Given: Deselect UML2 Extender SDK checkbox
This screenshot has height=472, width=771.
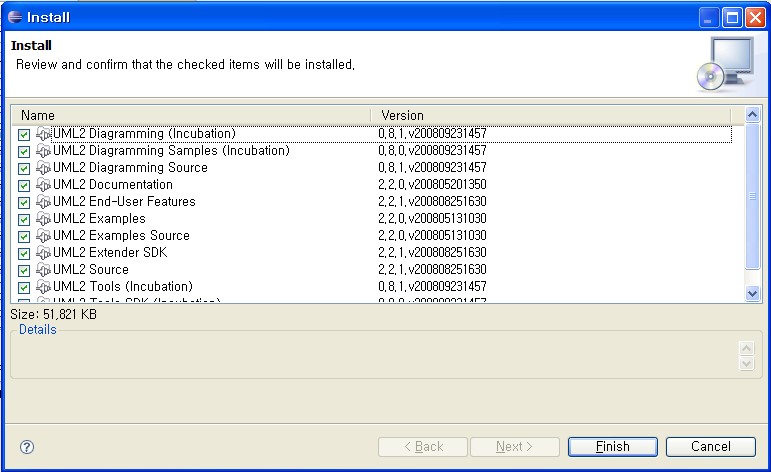Looking at the screenshot, I should coord(24,254).
